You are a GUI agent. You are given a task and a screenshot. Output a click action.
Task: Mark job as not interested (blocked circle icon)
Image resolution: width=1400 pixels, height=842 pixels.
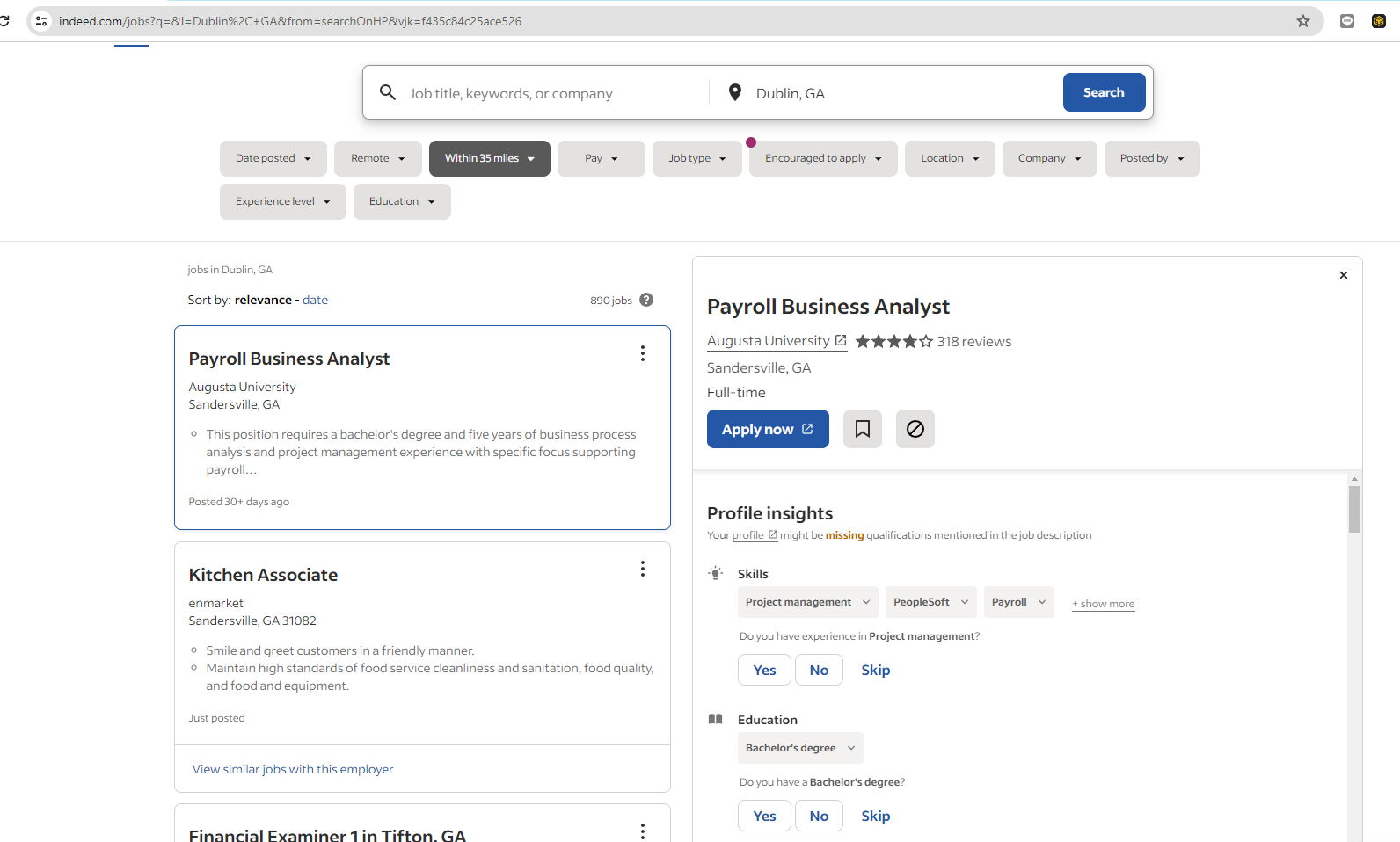915,429
